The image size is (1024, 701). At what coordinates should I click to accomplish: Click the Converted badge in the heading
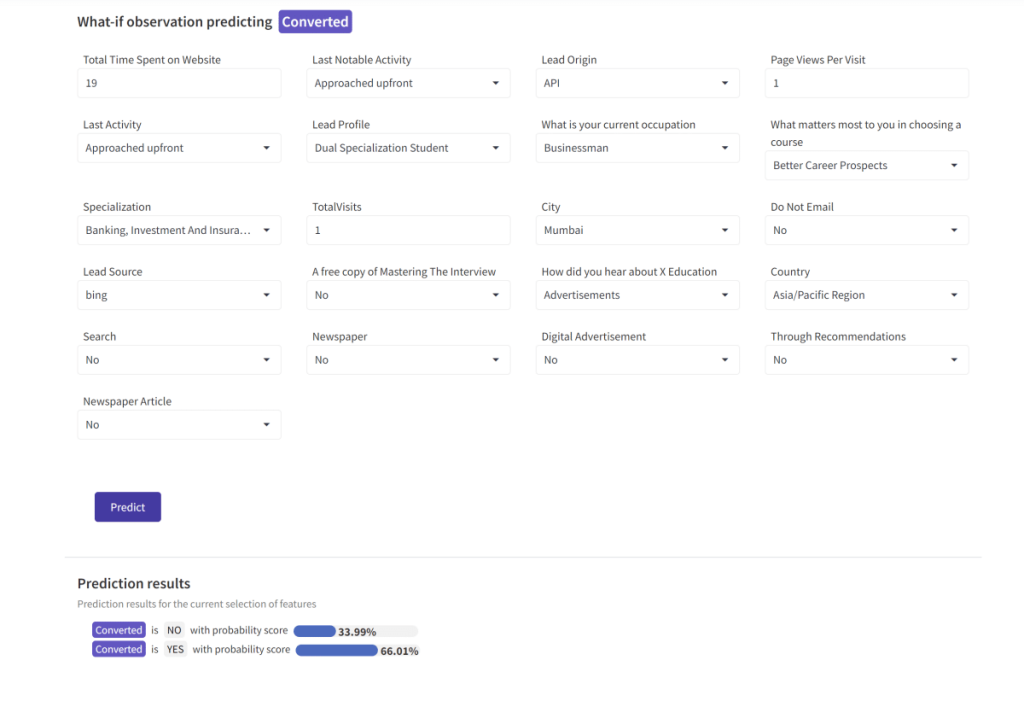tap(314, 21)
